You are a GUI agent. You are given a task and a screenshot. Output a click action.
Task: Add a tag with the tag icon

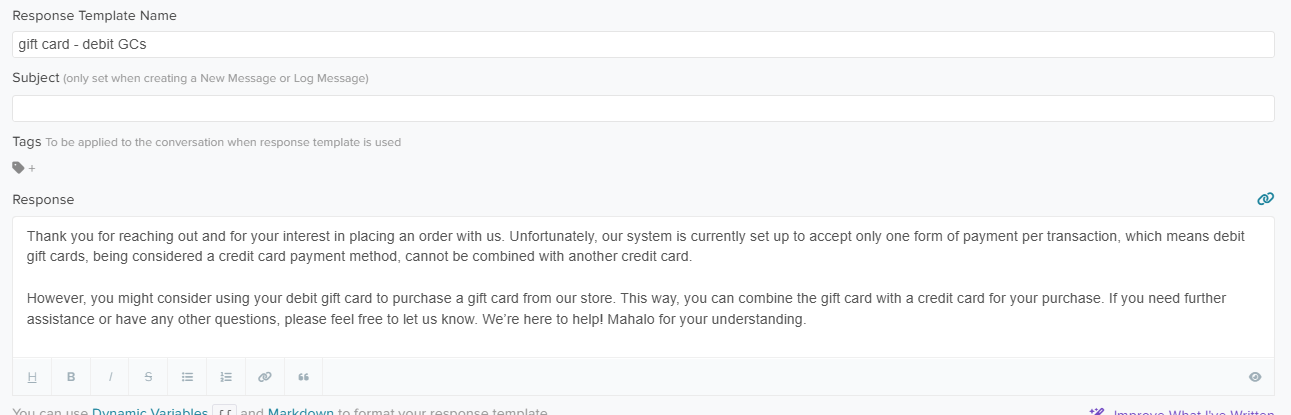coord(18,168)
